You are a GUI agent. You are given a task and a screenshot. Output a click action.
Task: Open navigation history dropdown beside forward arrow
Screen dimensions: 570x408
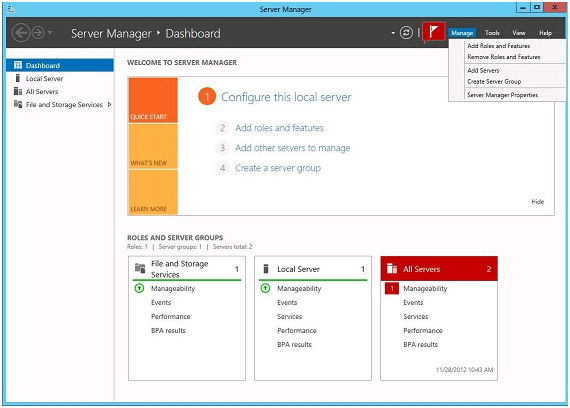[50, 33]
